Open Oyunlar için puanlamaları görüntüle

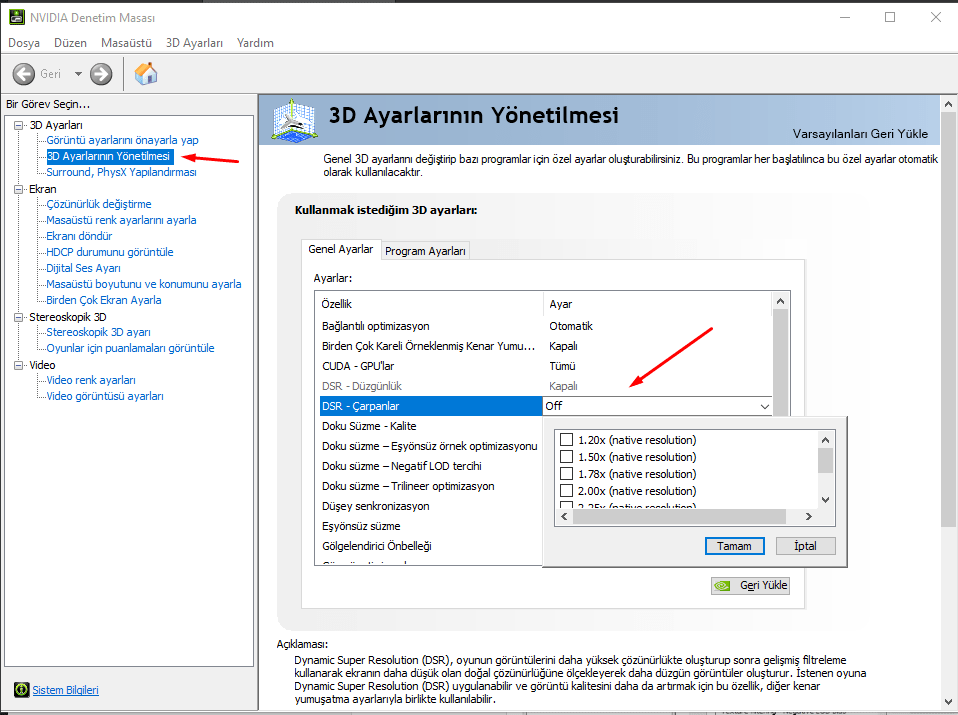click(x=131, y=348)
